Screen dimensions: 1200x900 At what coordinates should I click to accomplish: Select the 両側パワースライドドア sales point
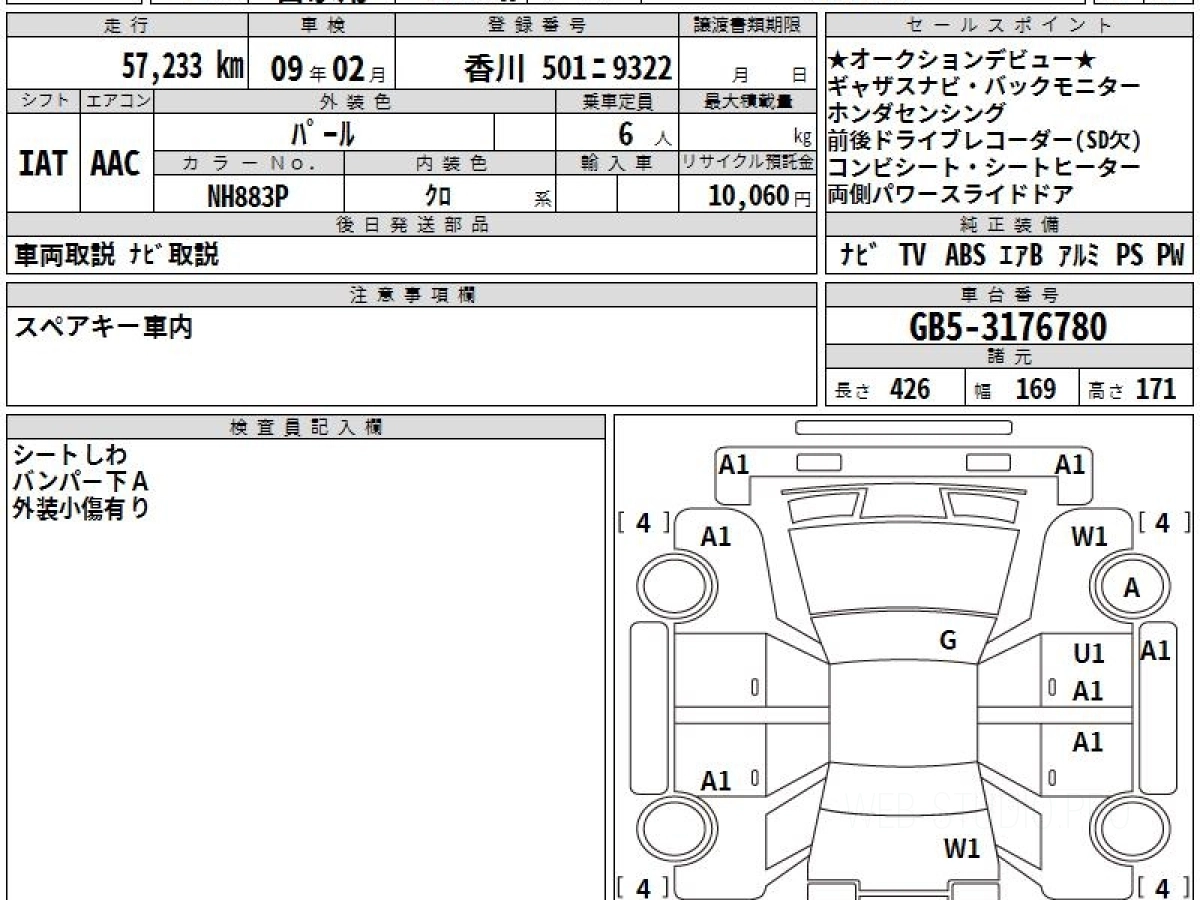click(x=951, y=194)
